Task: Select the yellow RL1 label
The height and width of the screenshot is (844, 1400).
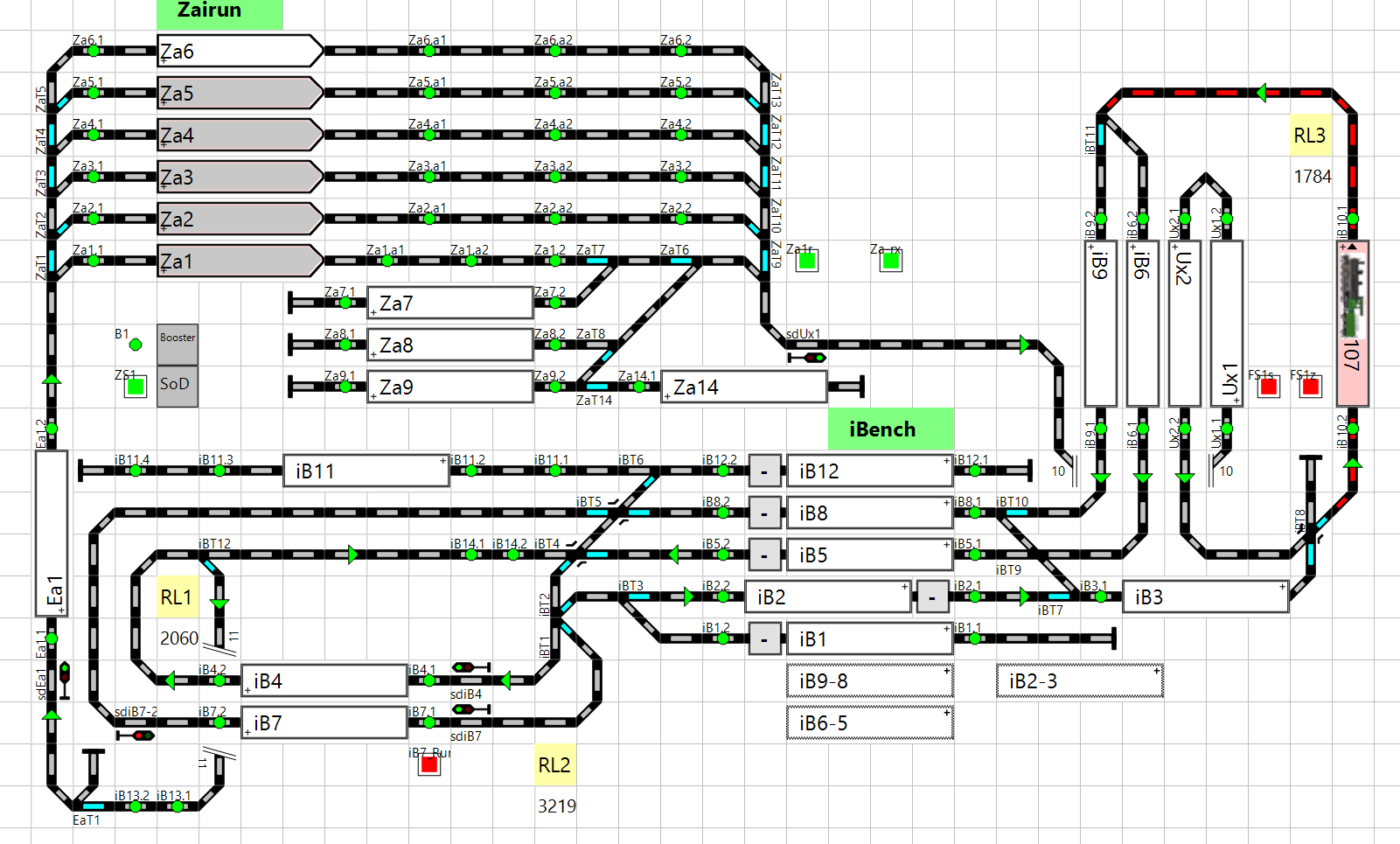Action: [x=177, y=597]
